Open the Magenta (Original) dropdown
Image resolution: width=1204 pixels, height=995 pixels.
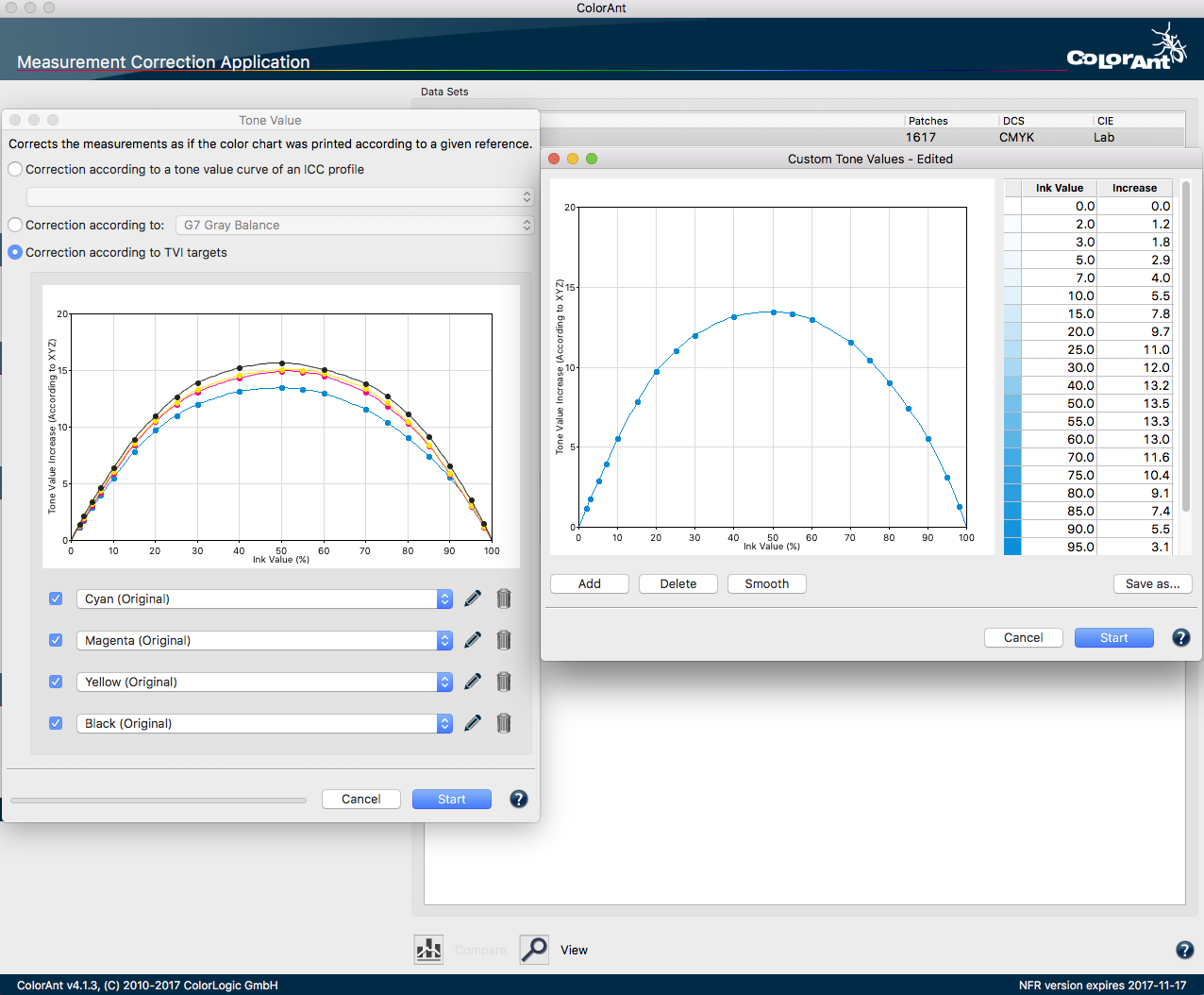264,640
